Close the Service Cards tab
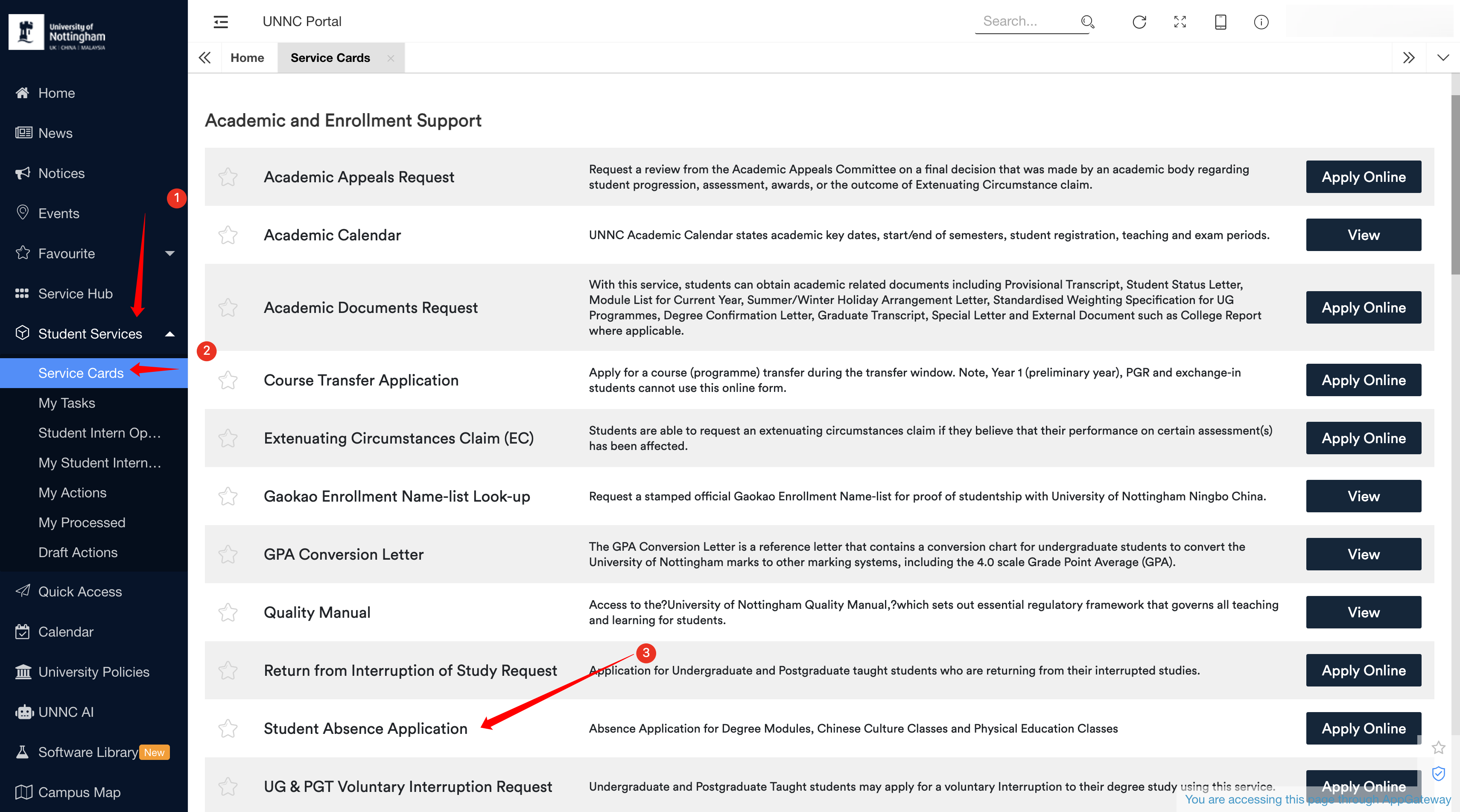 click(x=391, y=58)
